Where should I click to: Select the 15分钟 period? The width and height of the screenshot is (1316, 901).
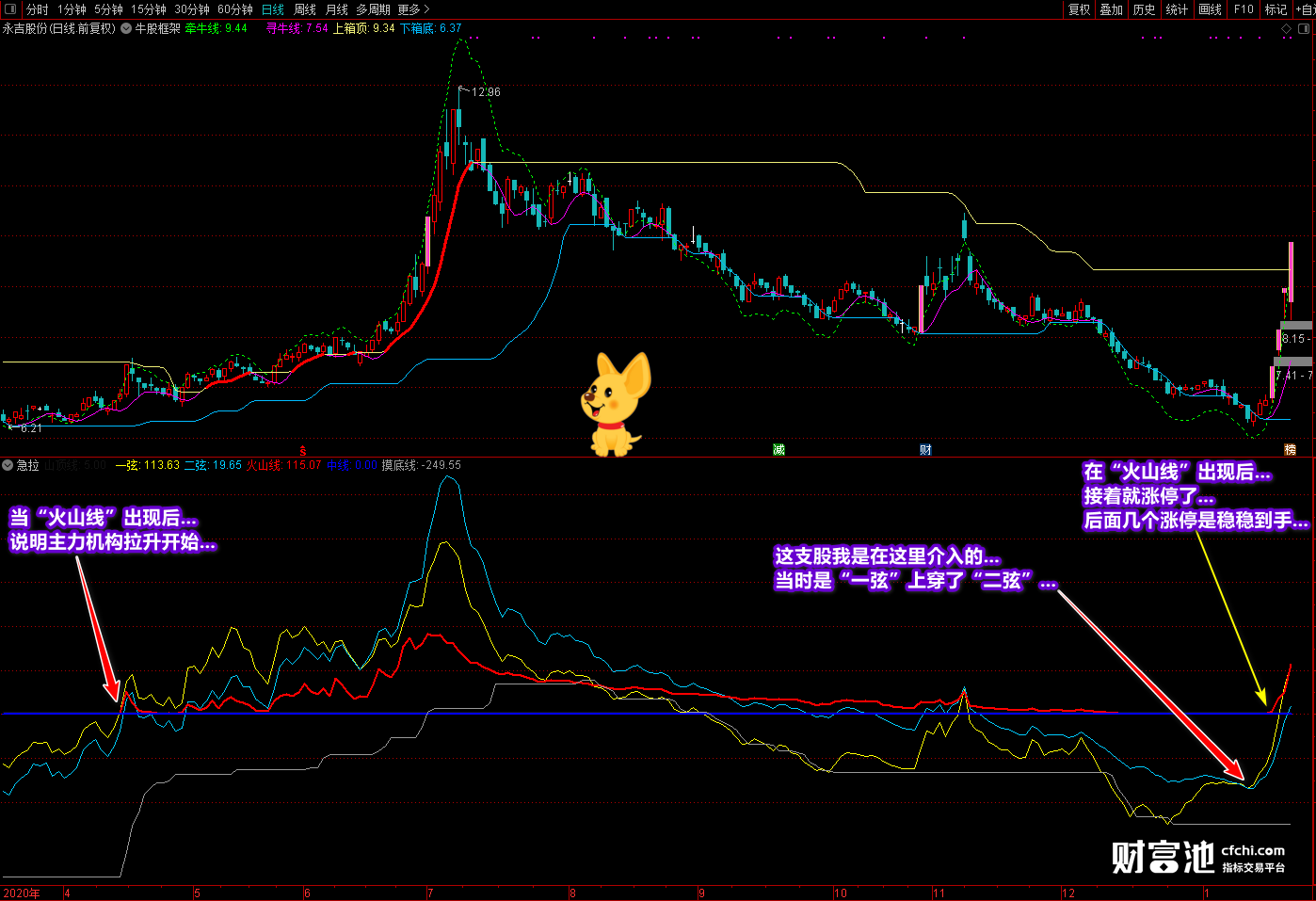(149, 9)
